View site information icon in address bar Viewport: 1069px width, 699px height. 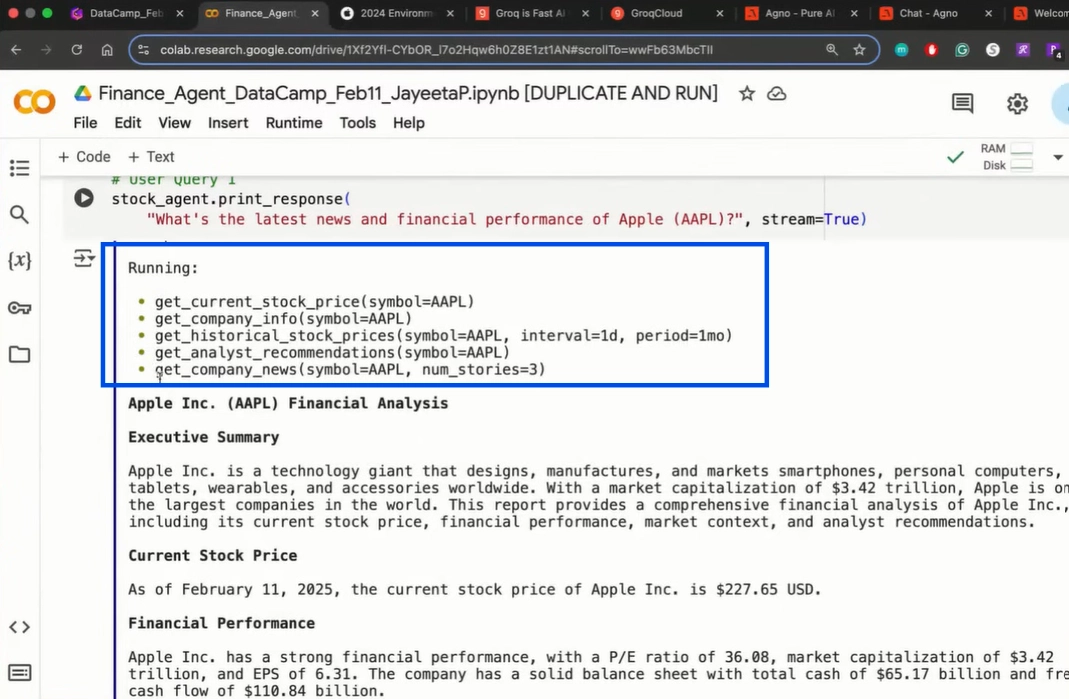coord(143,50)
